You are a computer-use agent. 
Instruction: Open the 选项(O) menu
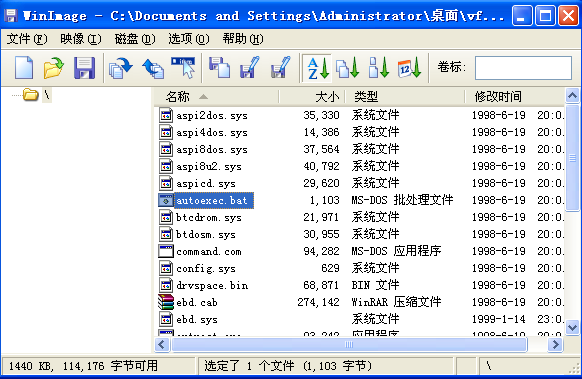click(x=189, y=39)
